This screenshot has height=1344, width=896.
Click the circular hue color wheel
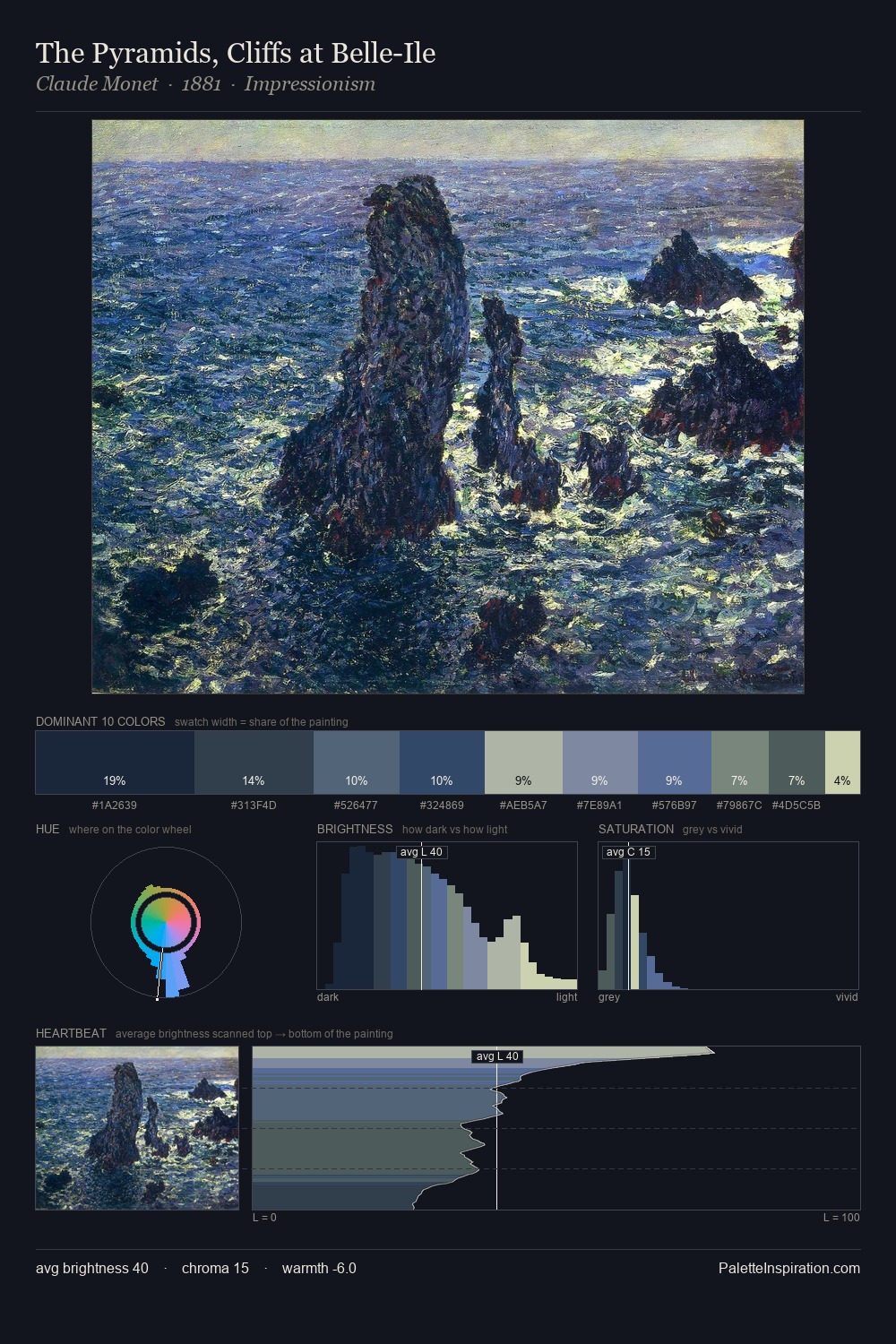(x=166, y=922)
